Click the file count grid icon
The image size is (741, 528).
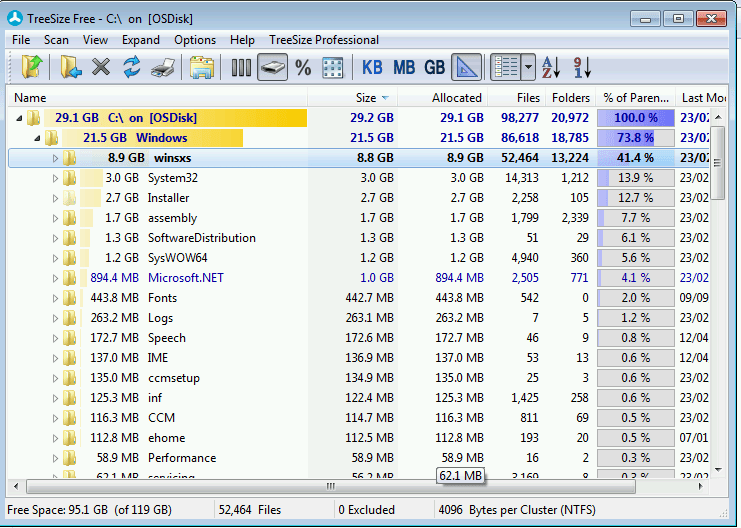point(333,68)
